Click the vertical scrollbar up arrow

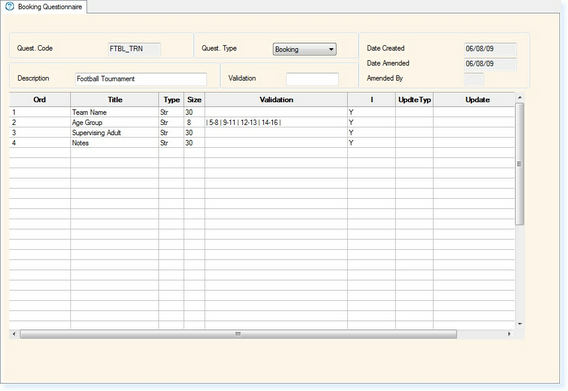click(519, 97)
